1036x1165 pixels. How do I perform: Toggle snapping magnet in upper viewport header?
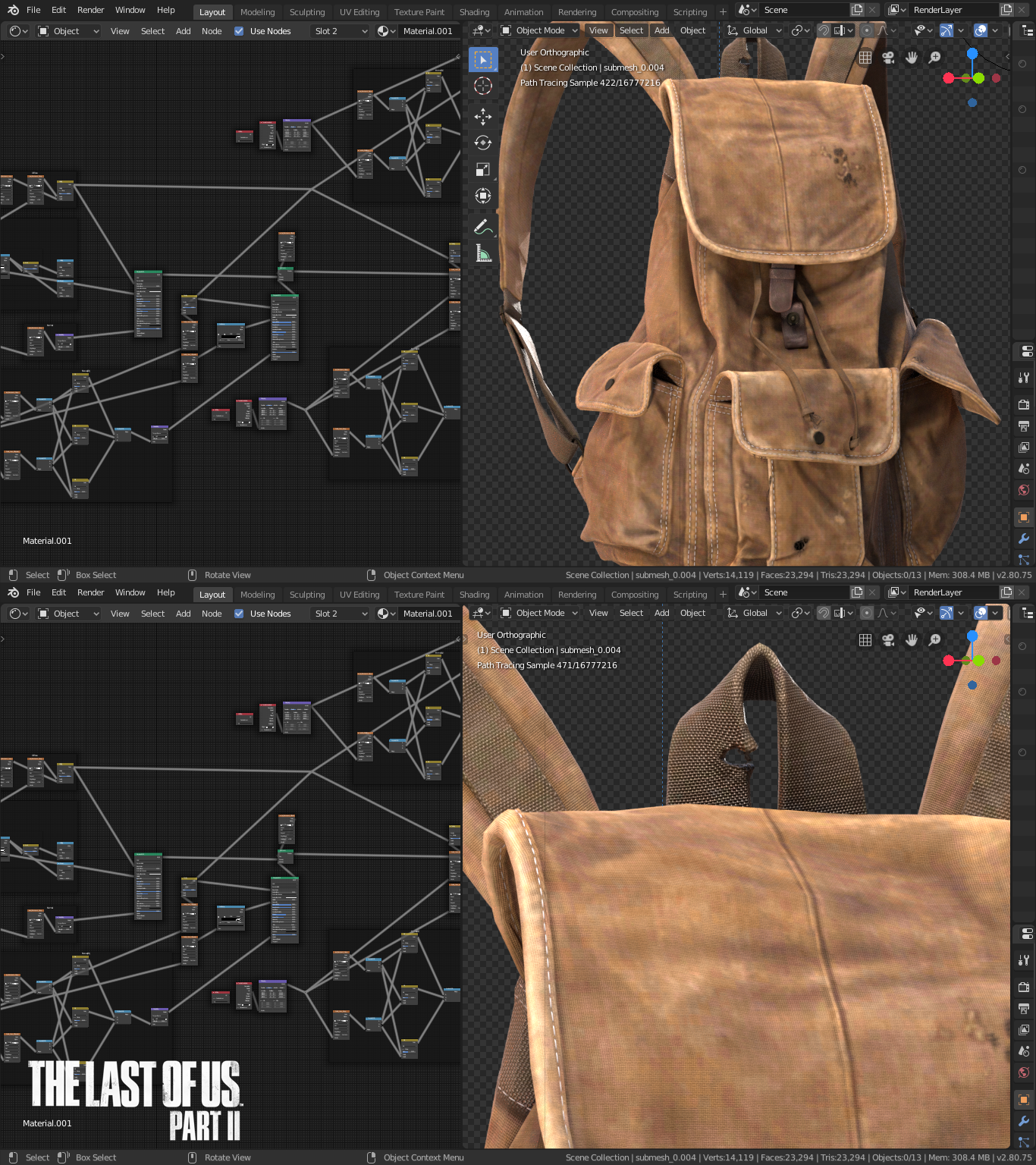coord(824,30)
